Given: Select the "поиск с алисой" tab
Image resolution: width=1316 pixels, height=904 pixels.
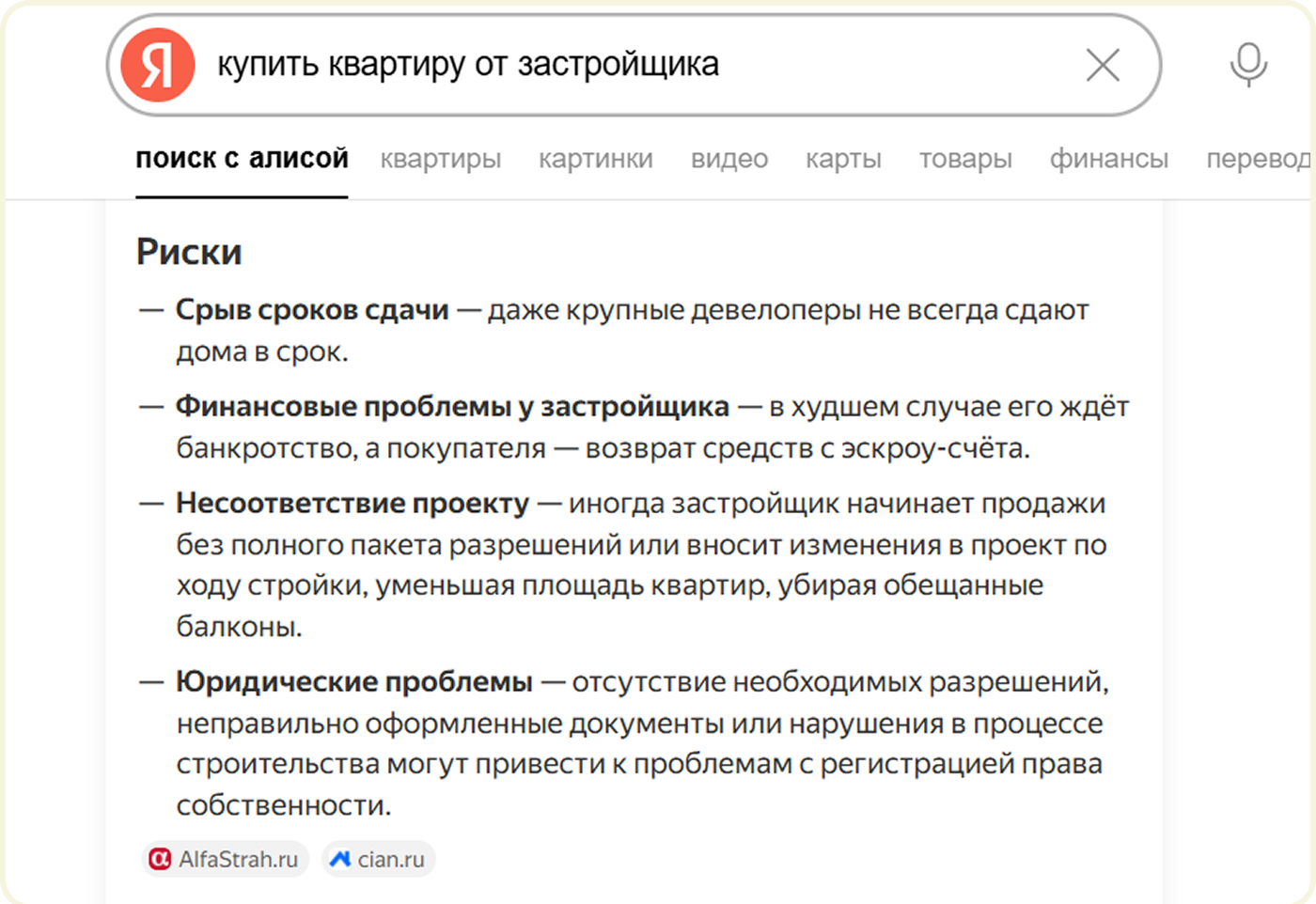Looking at the screenshot, I should pos(242,159).
